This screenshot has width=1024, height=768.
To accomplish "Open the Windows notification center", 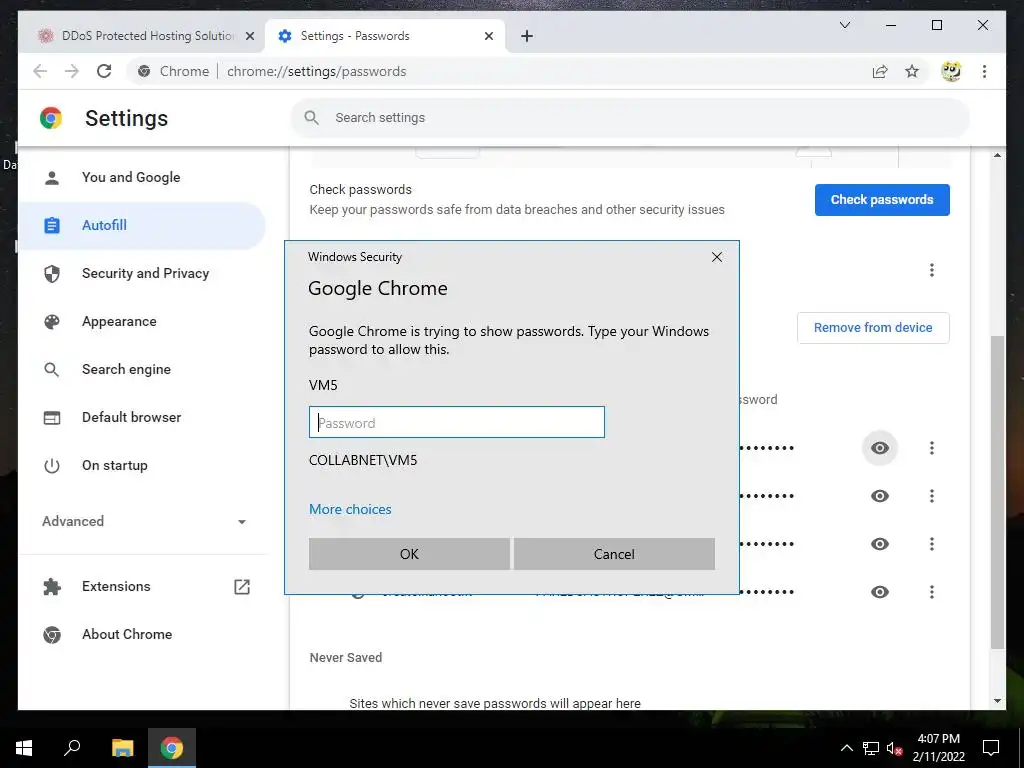I will (x=991, y=748).
